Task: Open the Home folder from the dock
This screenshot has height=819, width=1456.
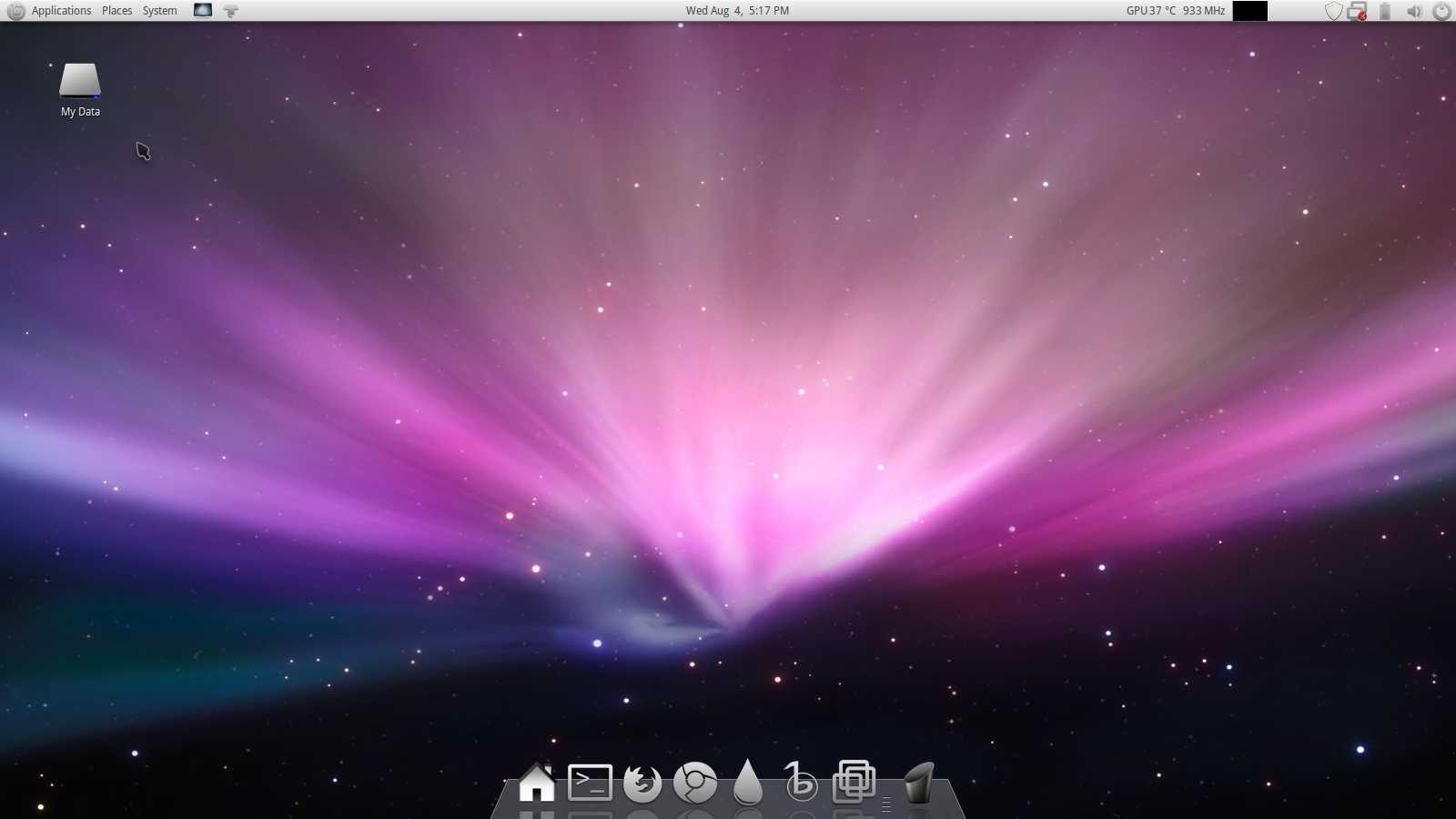Action: pyautogui.click(x=536, y=782)
